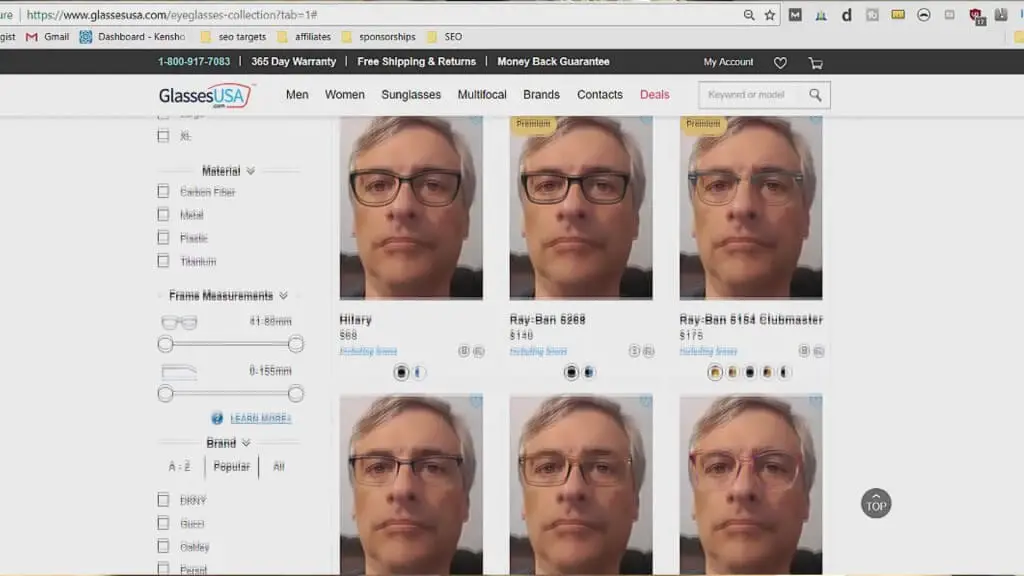Image resolution: width=1024 pixels, height=576 pixels.
Task: Bookmark this page with the star icon
Action: click(770, 14)
